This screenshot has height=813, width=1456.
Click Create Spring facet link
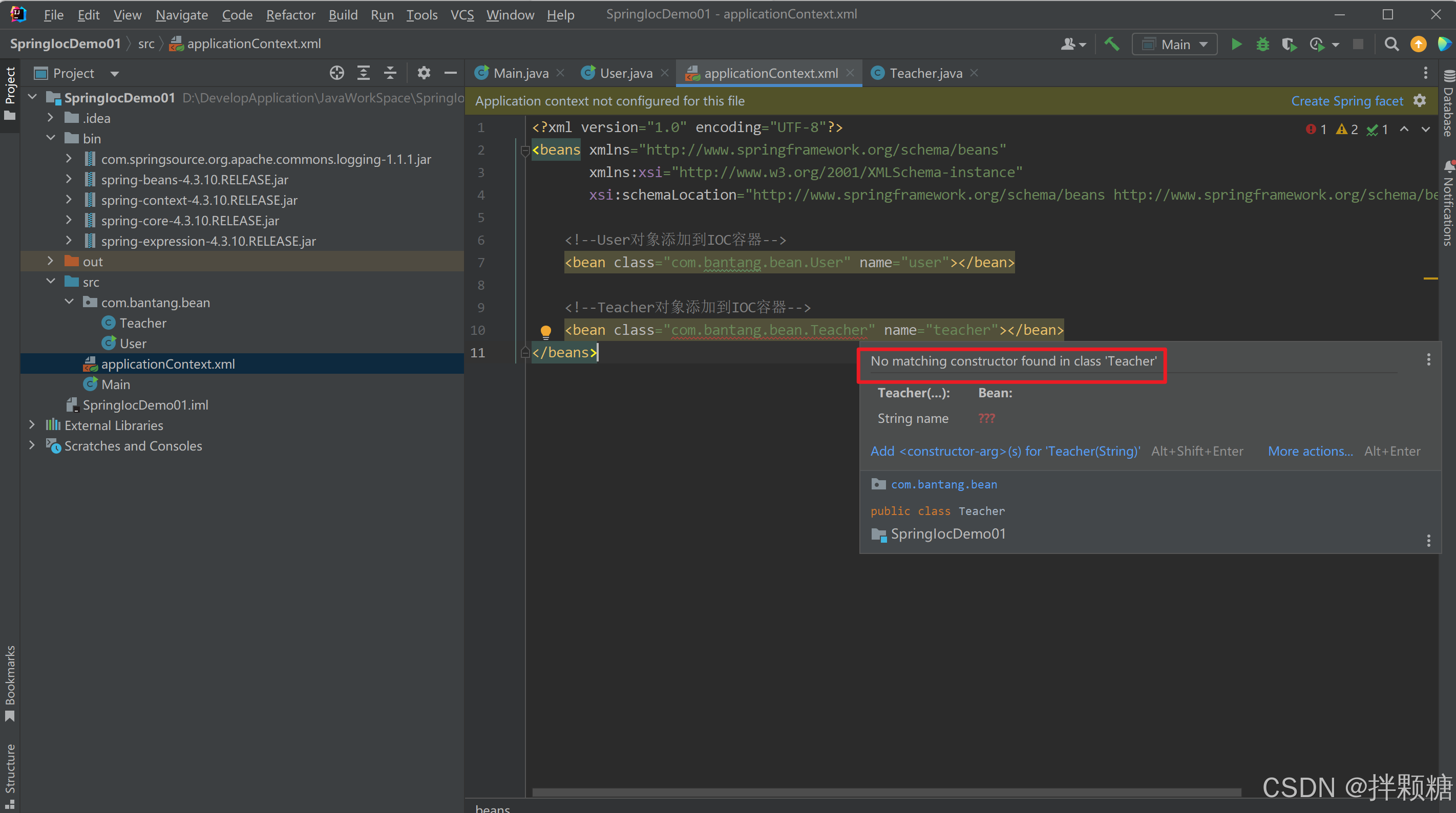click(x=1346, y=101)
